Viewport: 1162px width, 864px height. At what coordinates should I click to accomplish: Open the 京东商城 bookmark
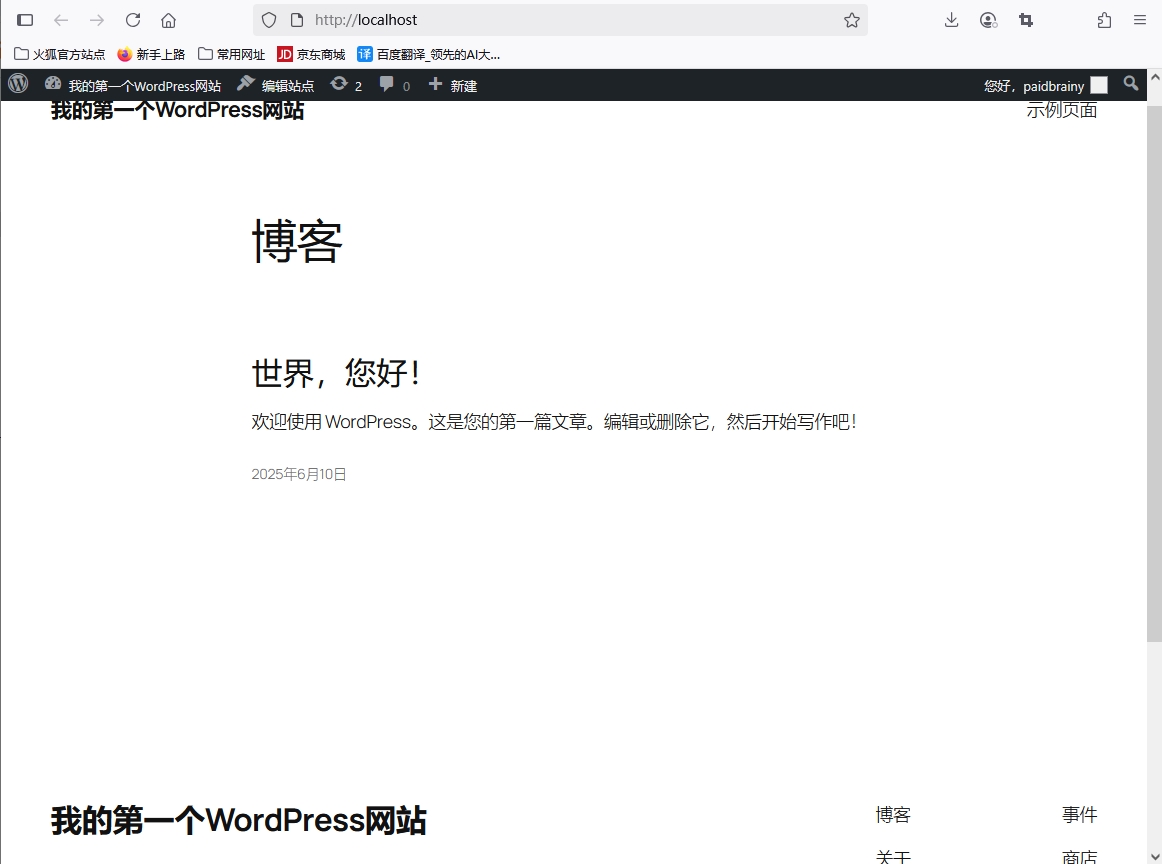311,54
